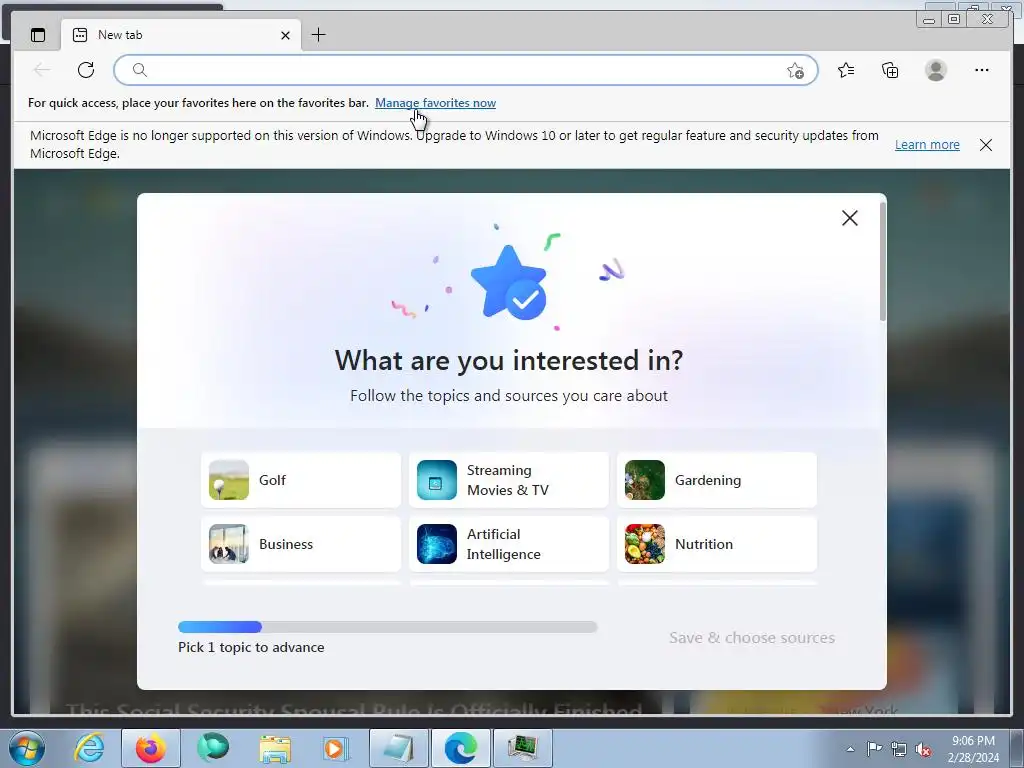This screenshot has width=1024, height=768.
Task: Go back with the back arrow
Action: pos(42,70)
